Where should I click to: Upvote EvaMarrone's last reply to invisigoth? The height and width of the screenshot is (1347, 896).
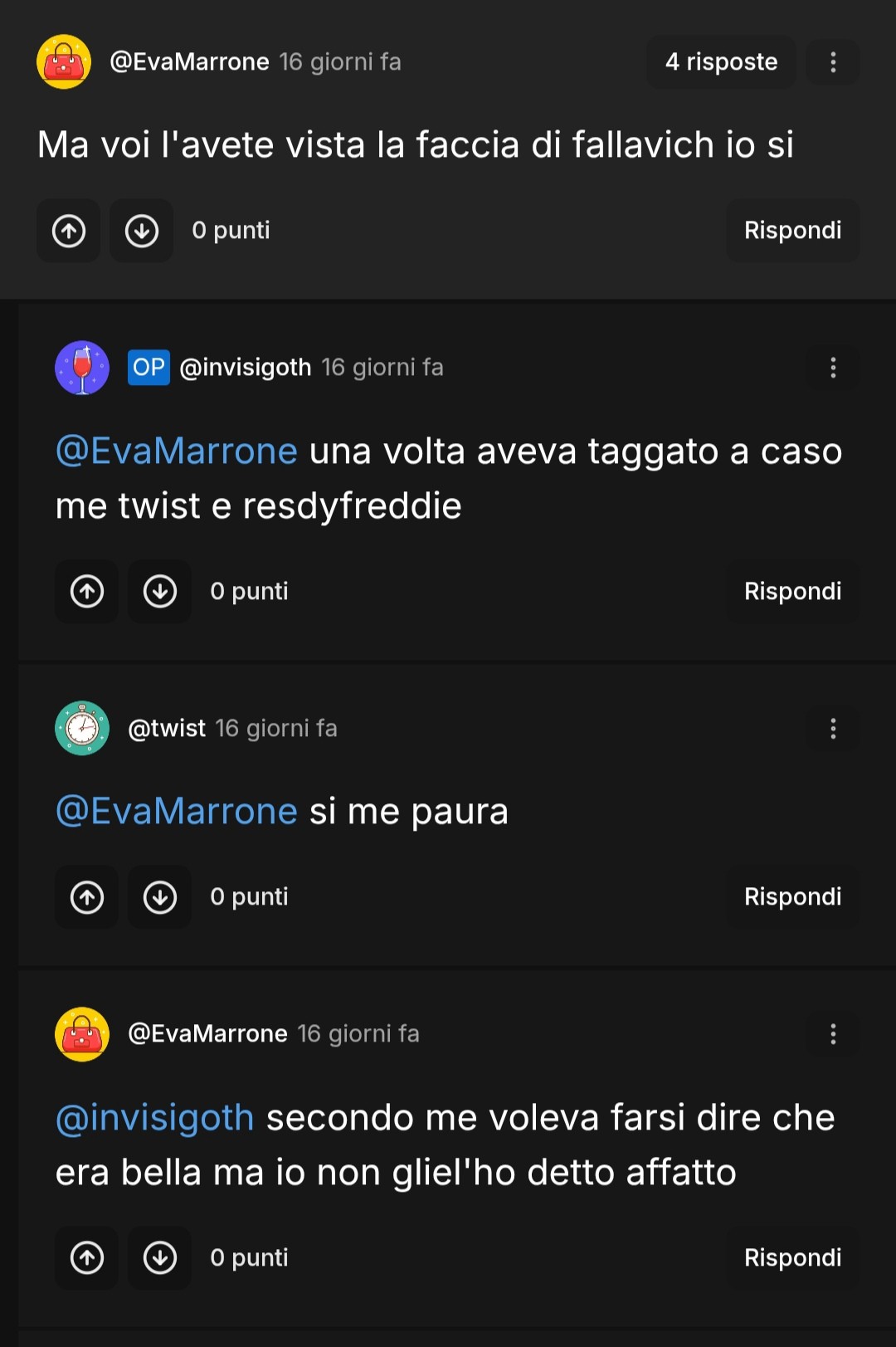click(x=87, y=1258)
